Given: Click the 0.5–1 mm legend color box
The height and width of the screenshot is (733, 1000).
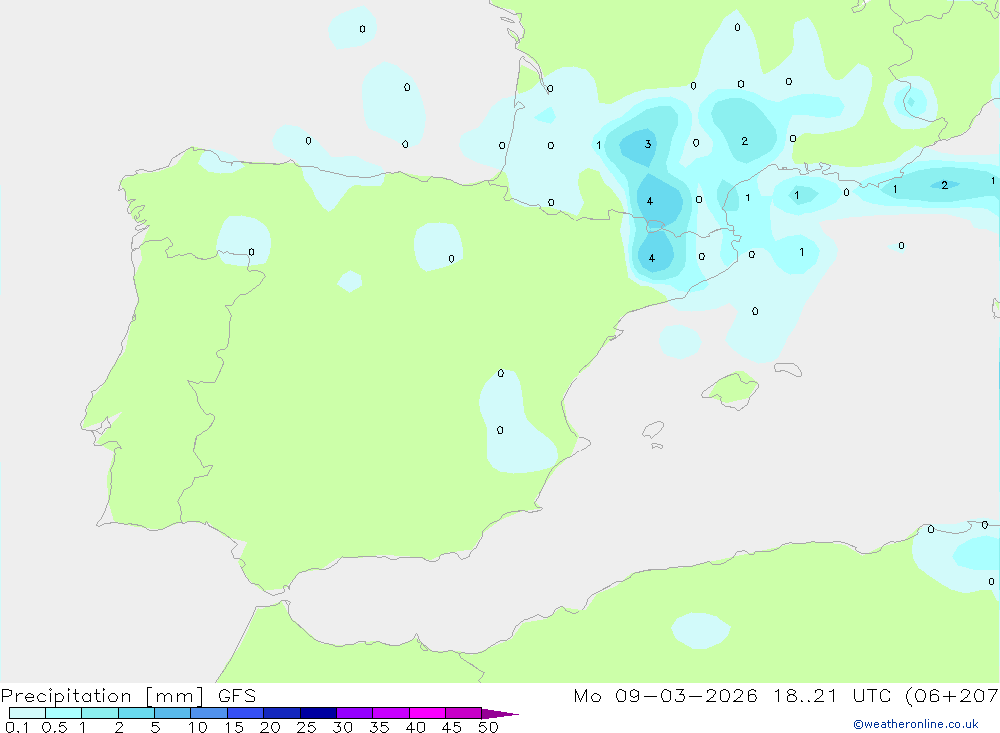Looking at the screenshot, I should [64, 713].
